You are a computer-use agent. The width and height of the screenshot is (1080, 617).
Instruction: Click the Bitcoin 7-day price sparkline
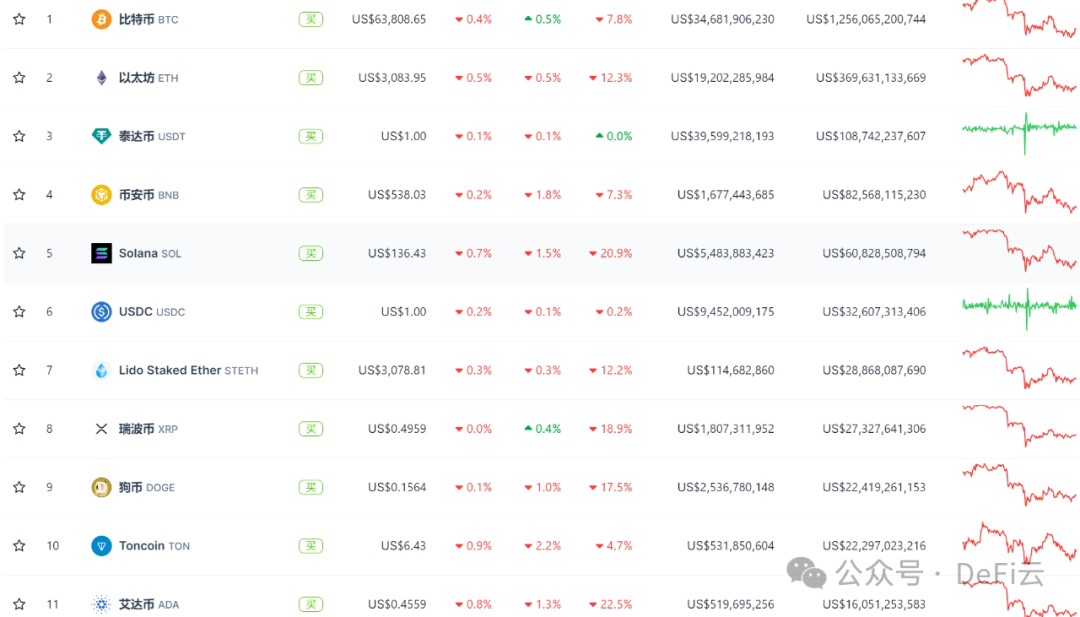pos(1019,19)
